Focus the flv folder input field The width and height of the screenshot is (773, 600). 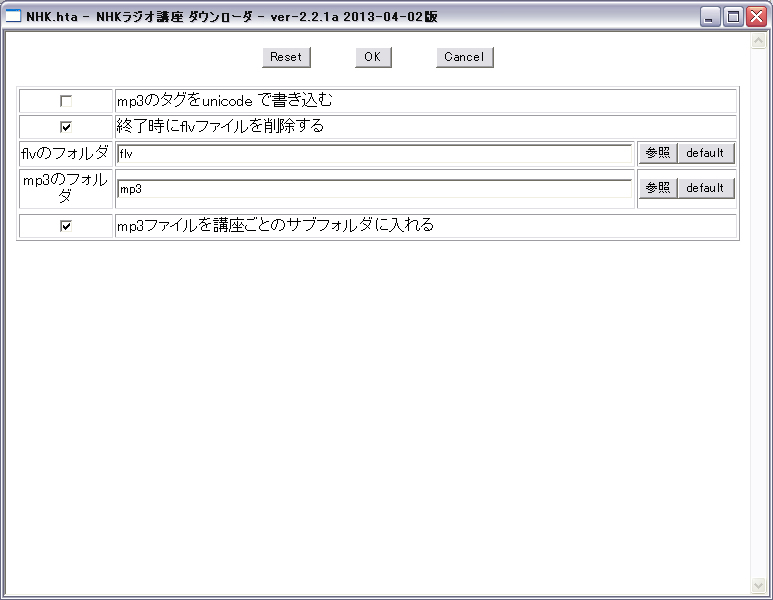375,154
